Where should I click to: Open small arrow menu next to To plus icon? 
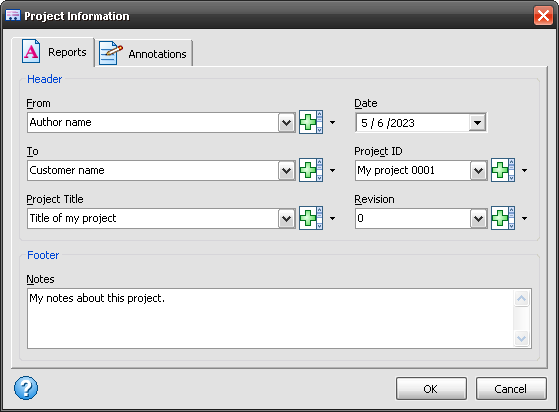tap(332, 170)
